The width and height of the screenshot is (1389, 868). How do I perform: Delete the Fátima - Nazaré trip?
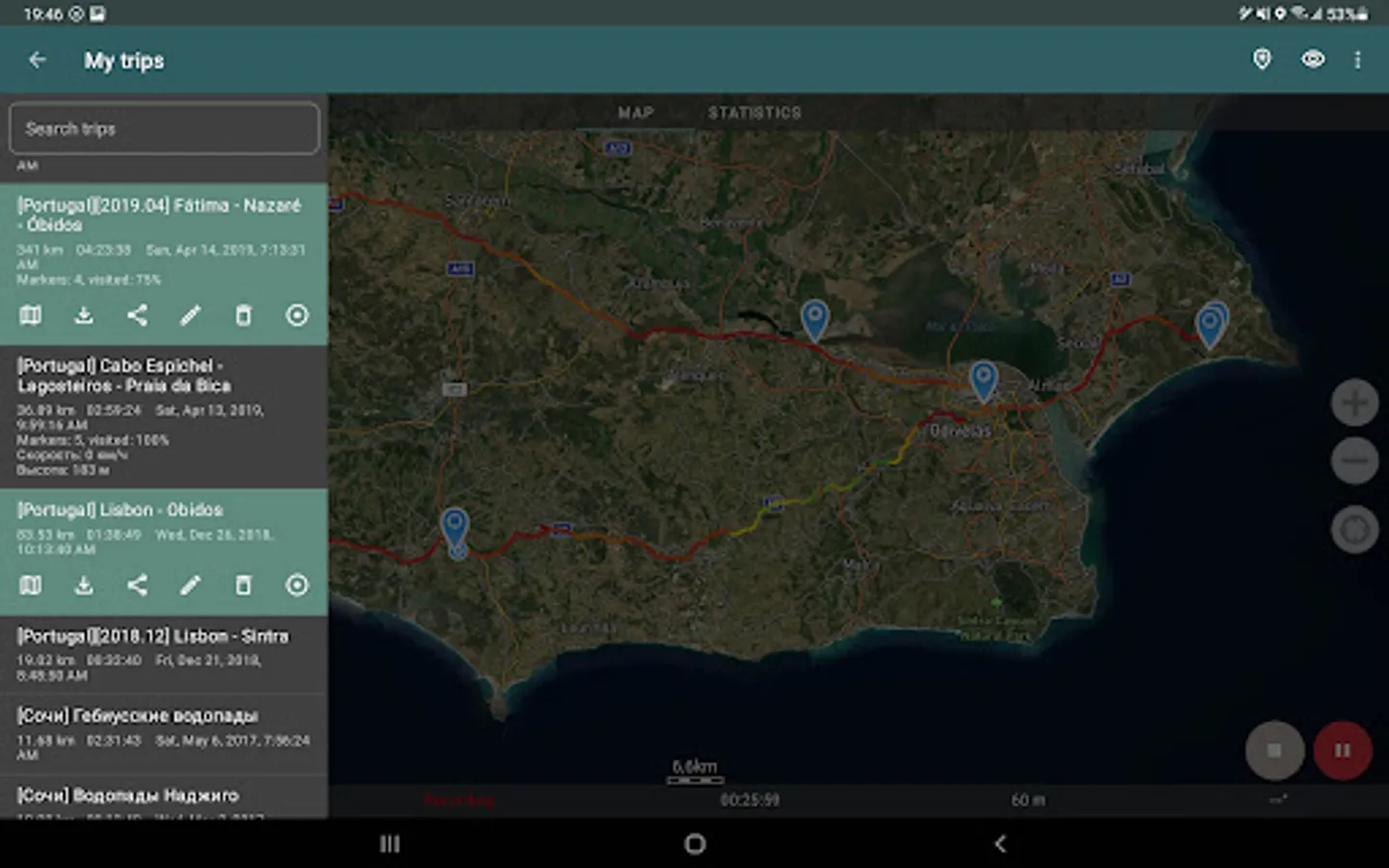coord(243,315)
